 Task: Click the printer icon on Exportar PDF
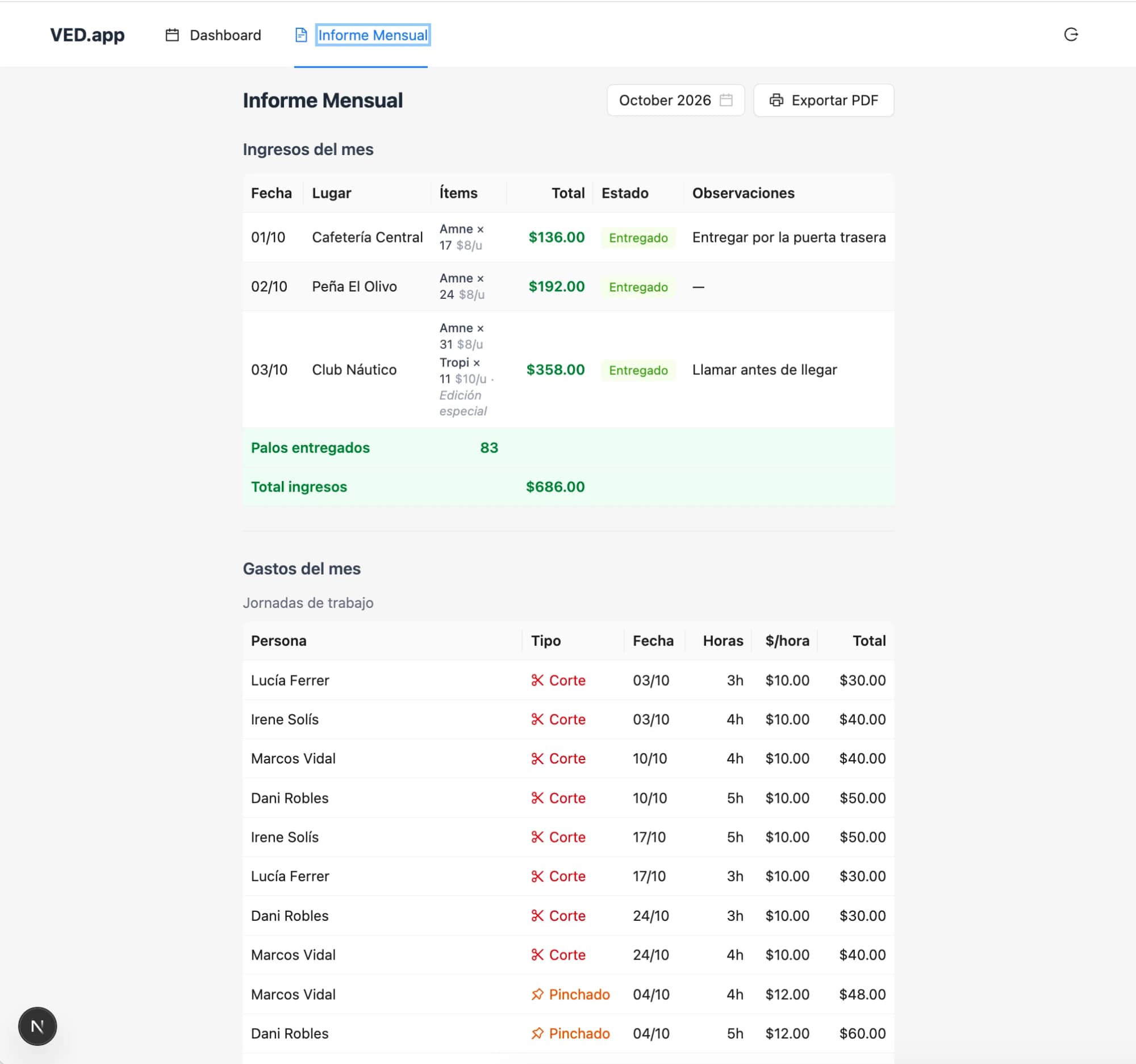(776, 101)
